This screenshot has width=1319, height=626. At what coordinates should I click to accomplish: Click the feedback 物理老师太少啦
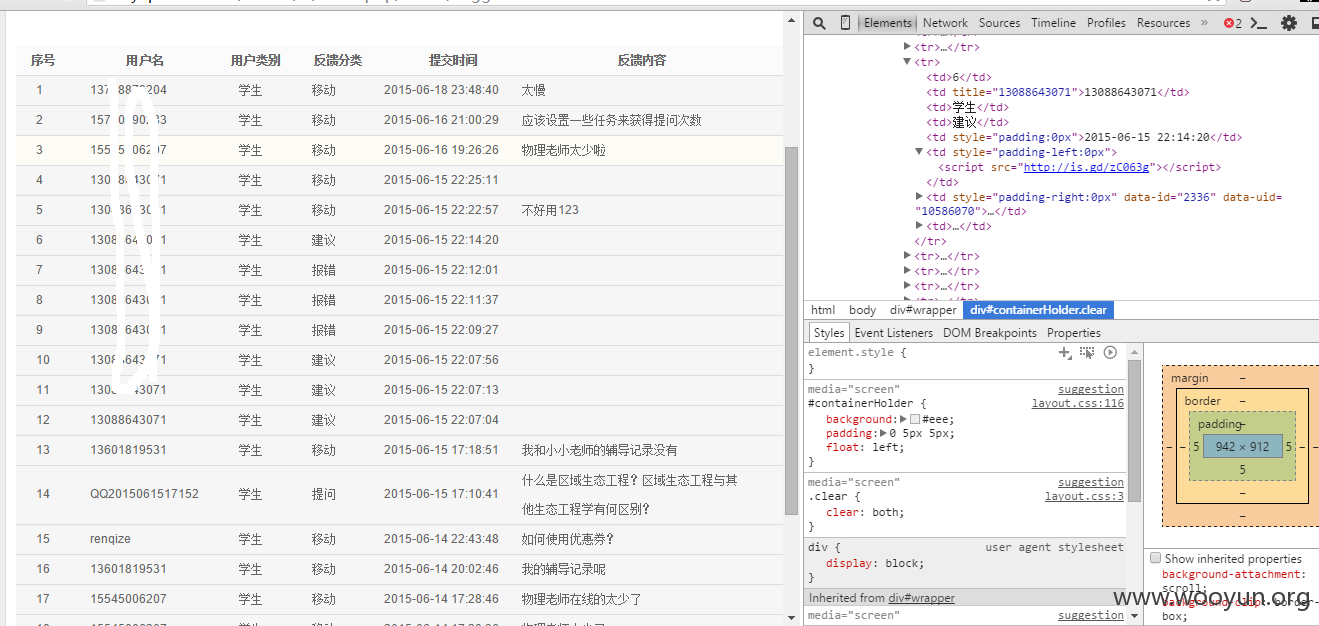564,150
